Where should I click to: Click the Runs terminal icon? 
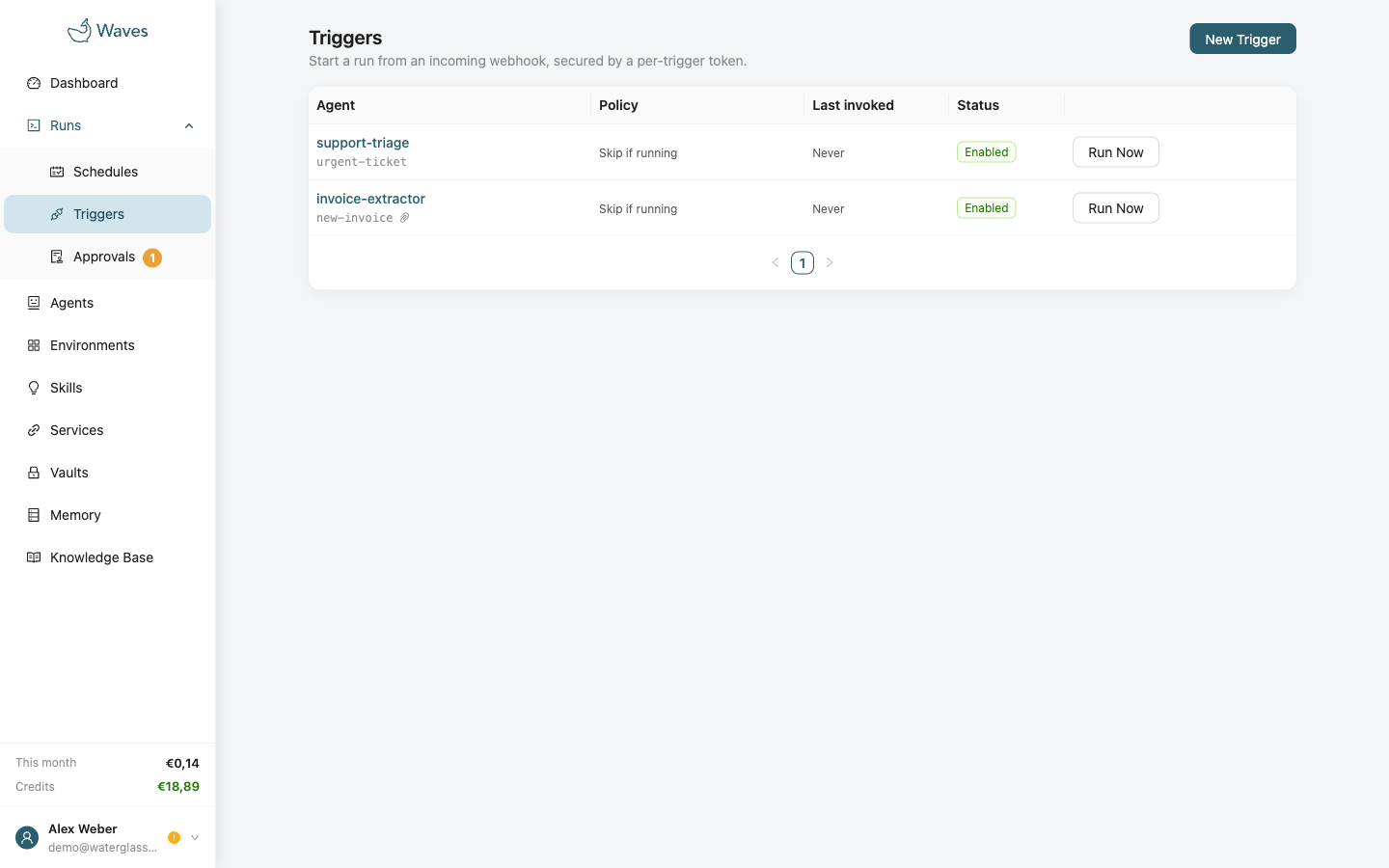coord(34,125)
